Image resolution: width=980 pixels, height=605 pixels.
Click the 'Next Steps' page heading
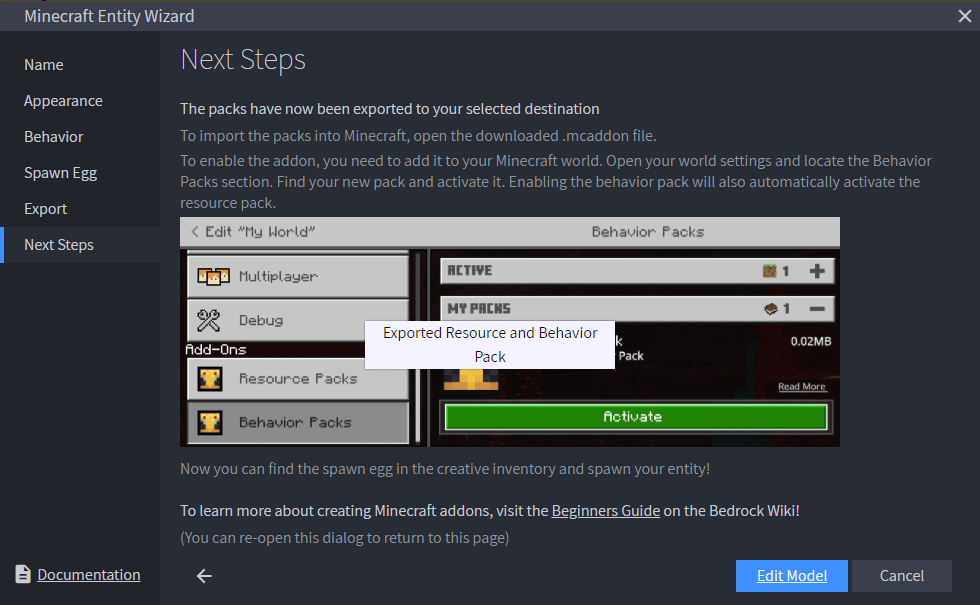click(x=243, y=60)
